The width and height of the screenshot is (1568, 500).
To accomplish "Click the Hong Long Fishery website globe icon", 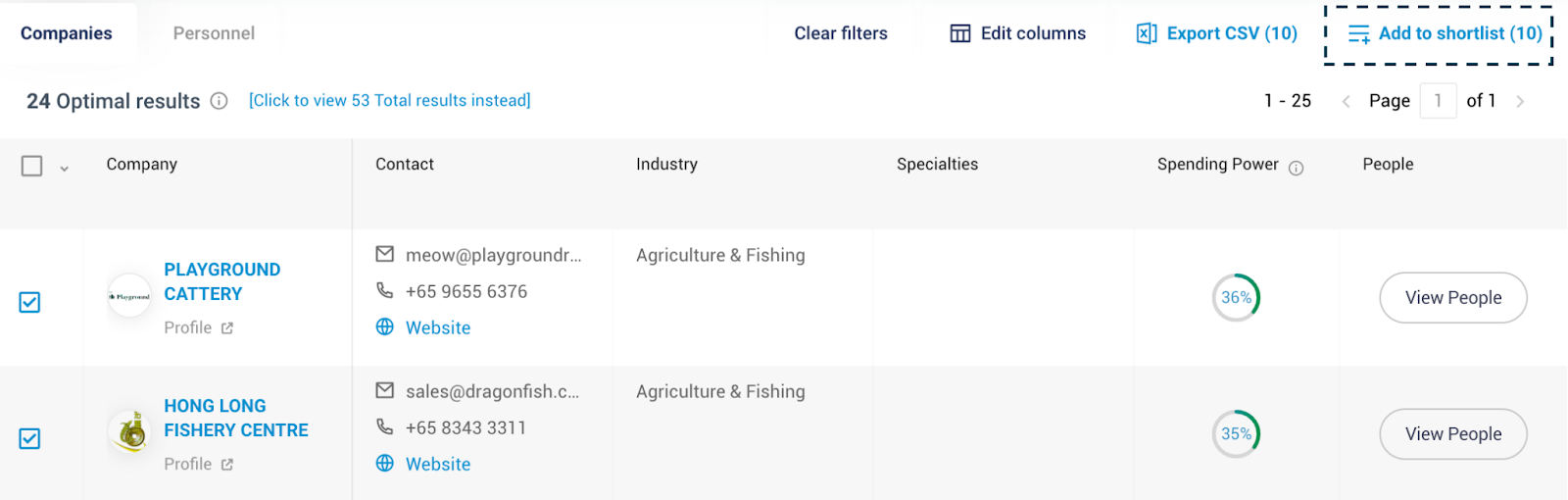I will (385, 463).
